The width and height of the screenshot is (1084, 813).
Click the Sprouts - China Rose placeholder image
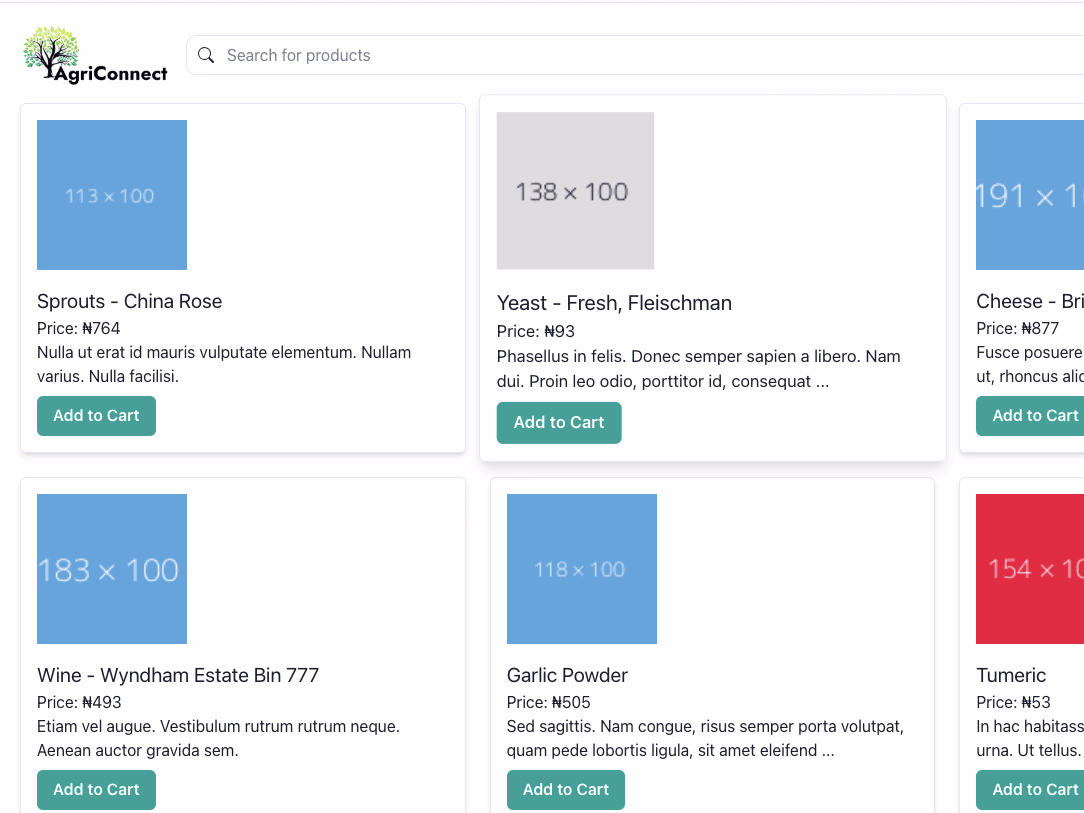tap(111, 194)
